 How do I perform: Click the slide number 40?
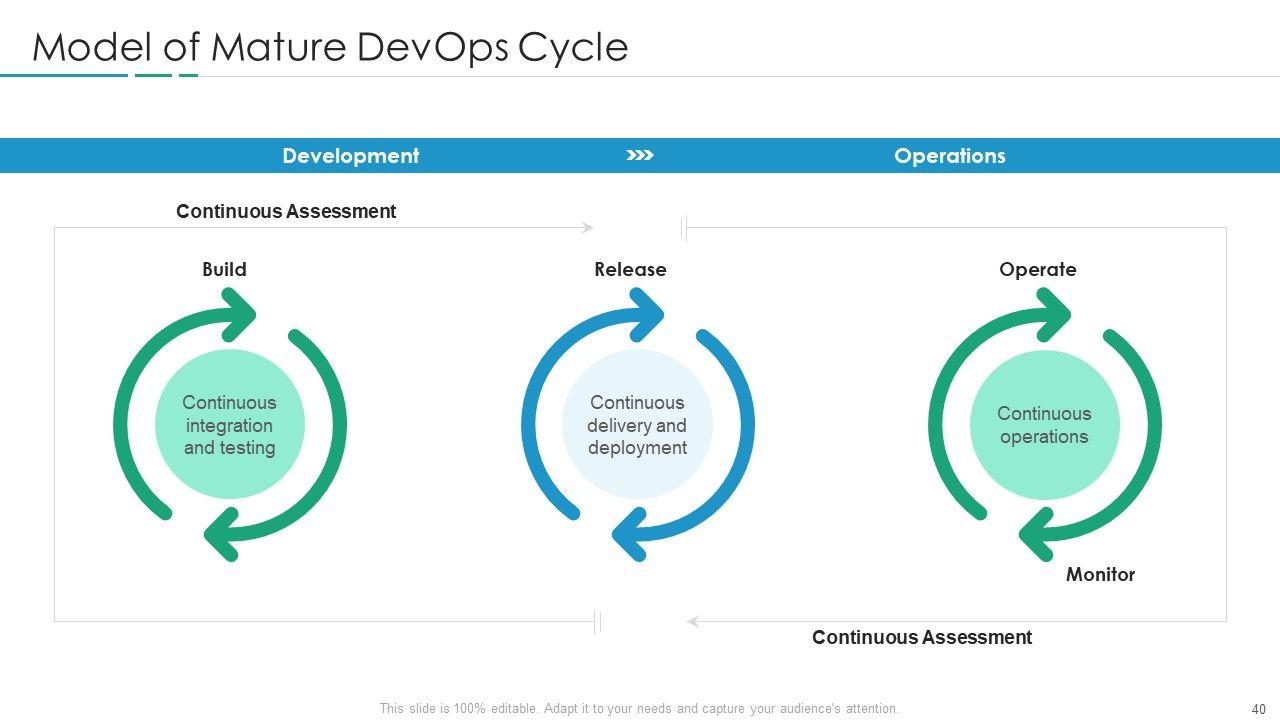click(1258, 709)
